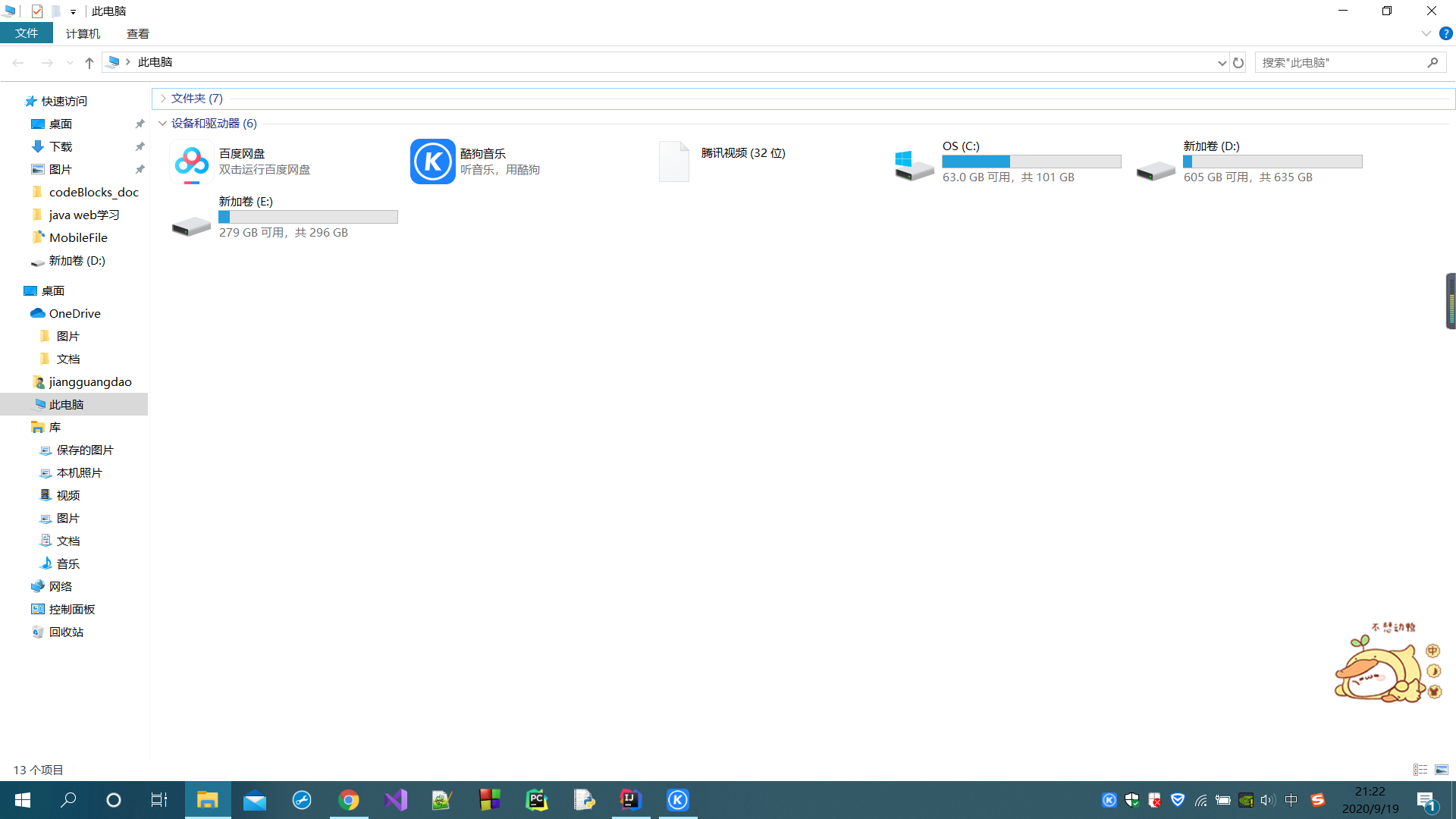Open Chrome from the taskbar
This screenshot has width=1456, height=819.
348,800
